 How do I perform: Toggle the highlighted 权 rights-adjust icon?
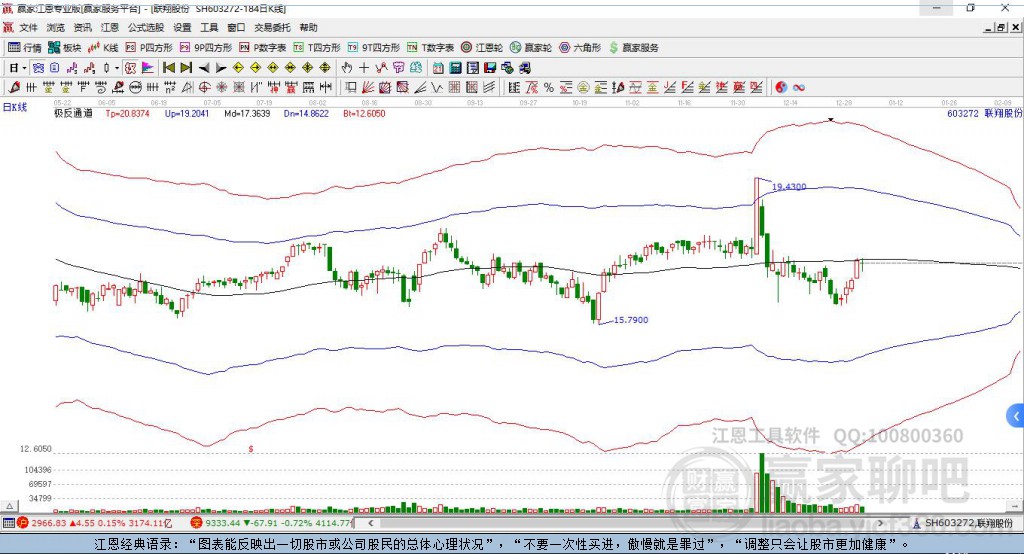131,68
